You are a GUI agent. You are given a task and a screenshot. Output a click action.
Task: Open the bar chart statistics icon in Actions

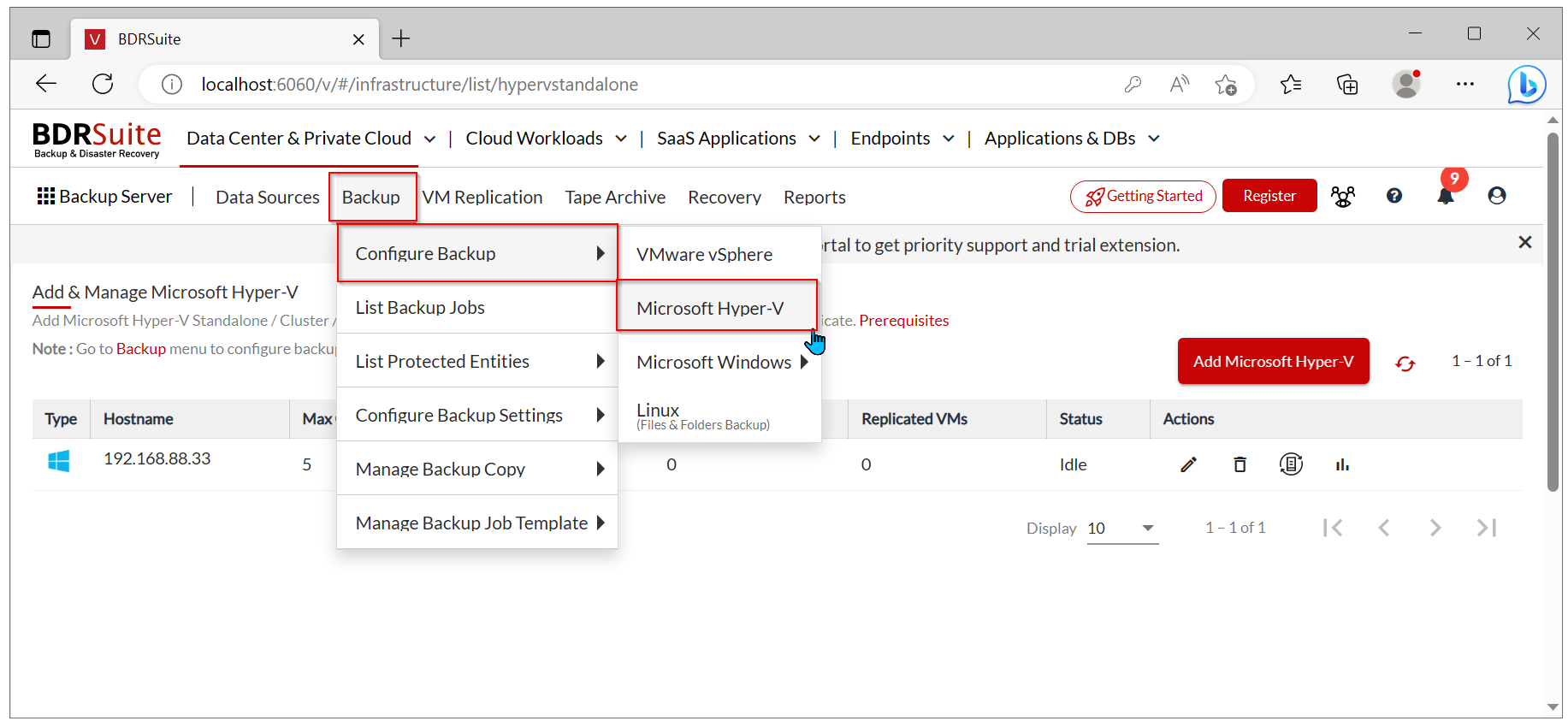coord(1342,464)
